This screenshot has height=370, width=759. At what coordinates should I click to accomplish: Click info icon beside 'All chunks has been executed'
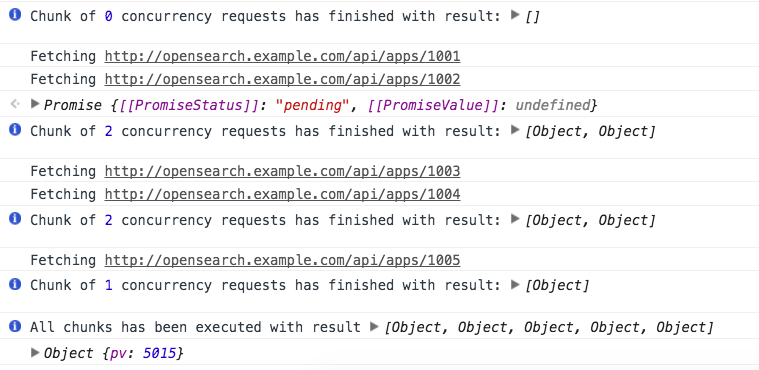point(15,326)
